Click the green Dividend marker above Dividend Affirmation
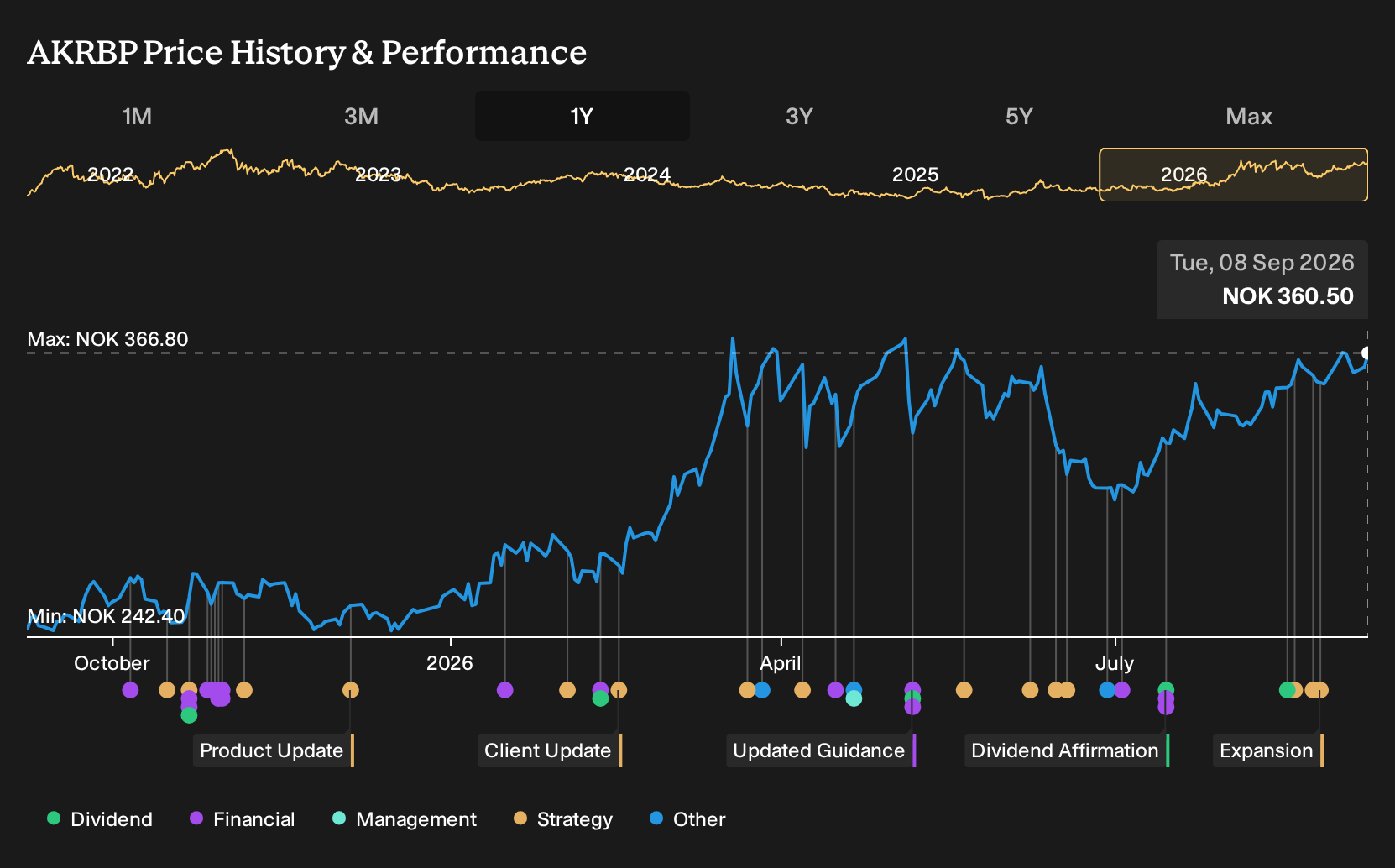 [x=1166, y=689]
